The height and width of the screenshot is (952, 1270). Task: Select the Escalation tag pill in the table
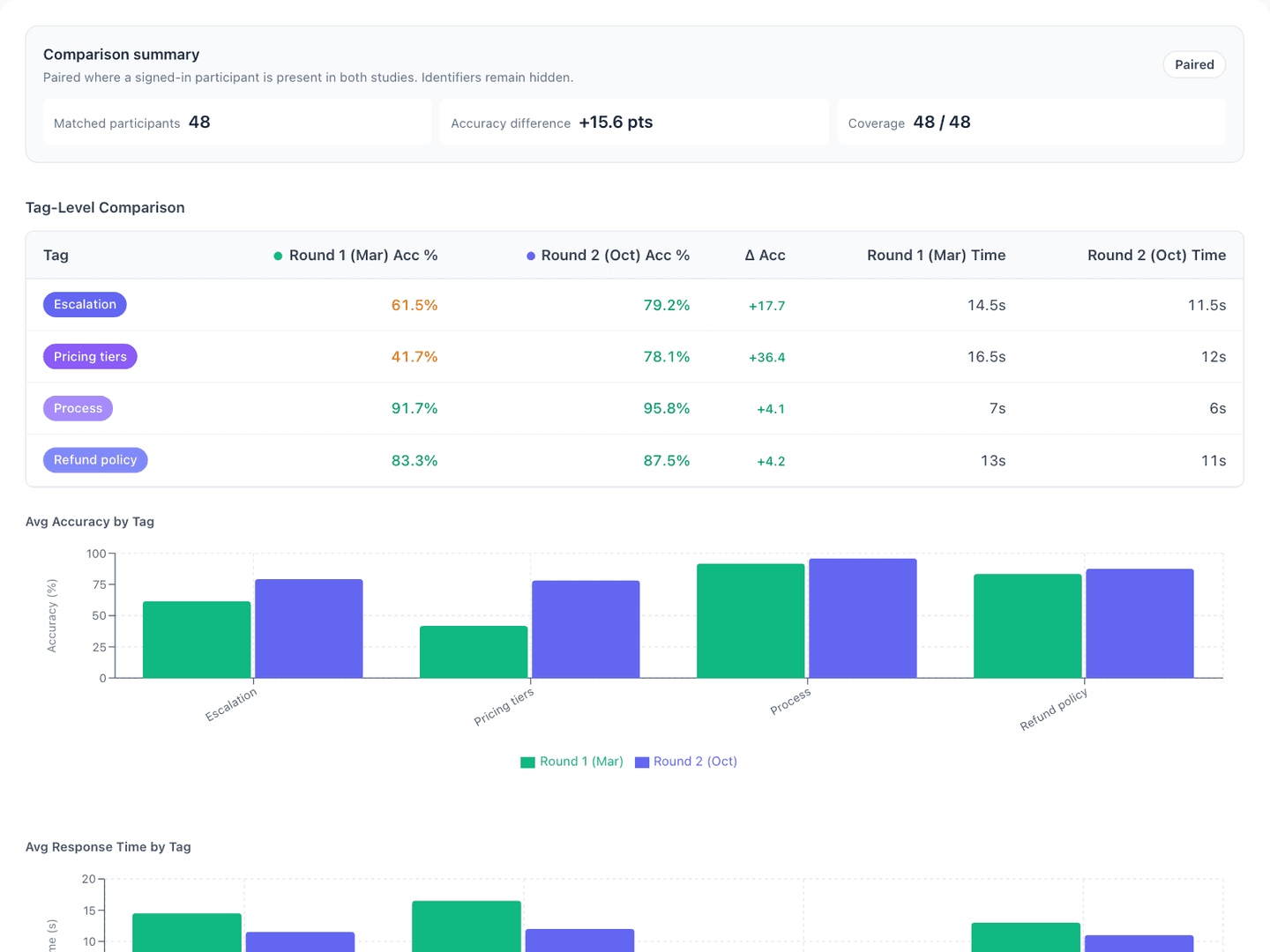(85, 305)
